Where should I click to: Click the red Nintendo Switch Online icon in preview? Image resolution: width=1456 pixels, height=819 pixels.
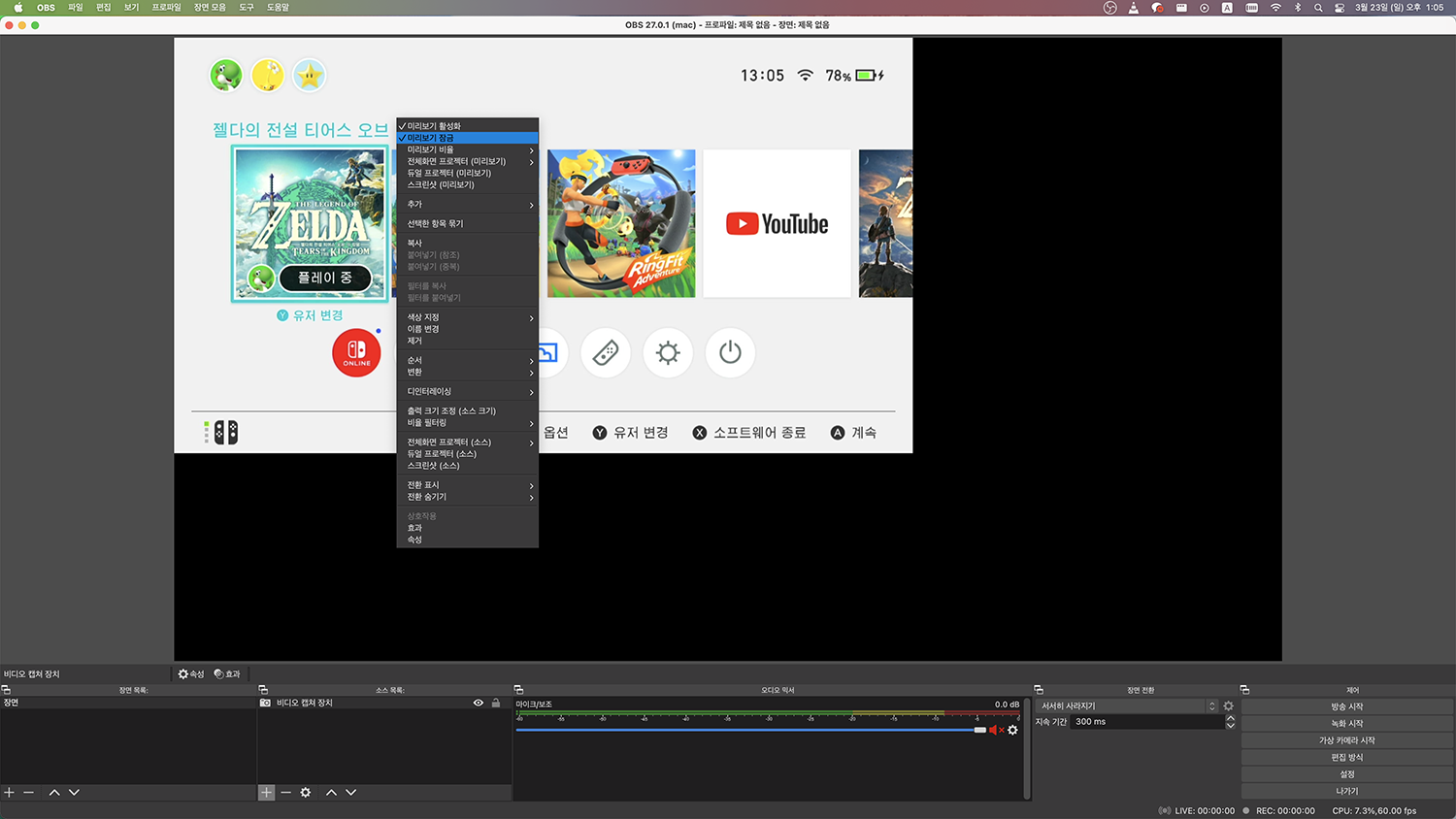click(356, 353)
